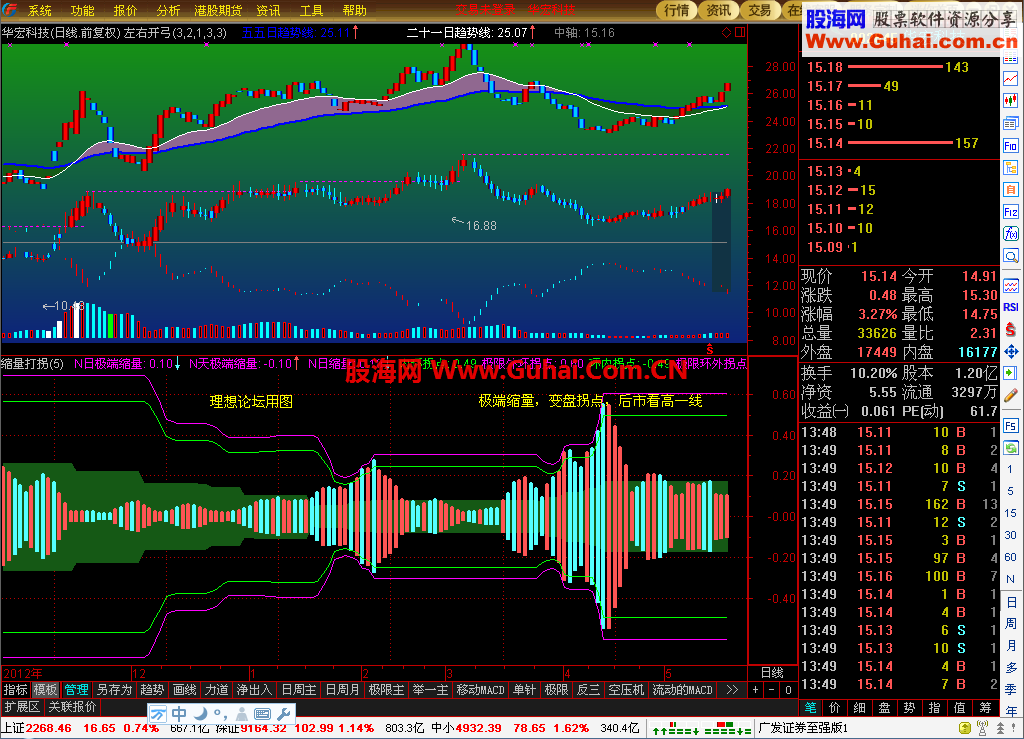Click the keyboard icon on IME toolbar
The height and width of the screenshot is (739, 1024).
point(263,714)
